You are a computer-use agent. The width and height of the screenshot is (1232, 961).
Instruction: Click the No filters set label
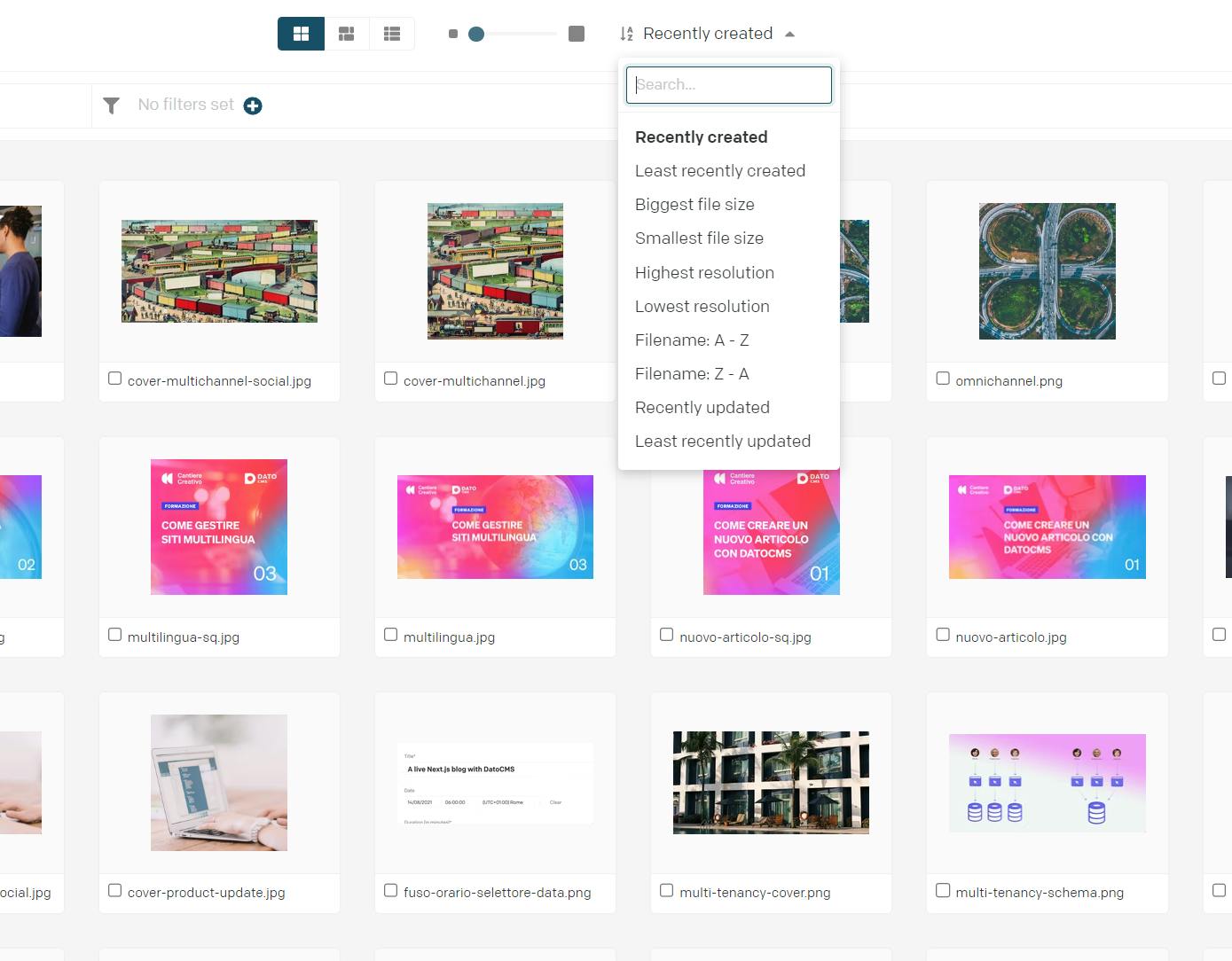tap(186, 105)
